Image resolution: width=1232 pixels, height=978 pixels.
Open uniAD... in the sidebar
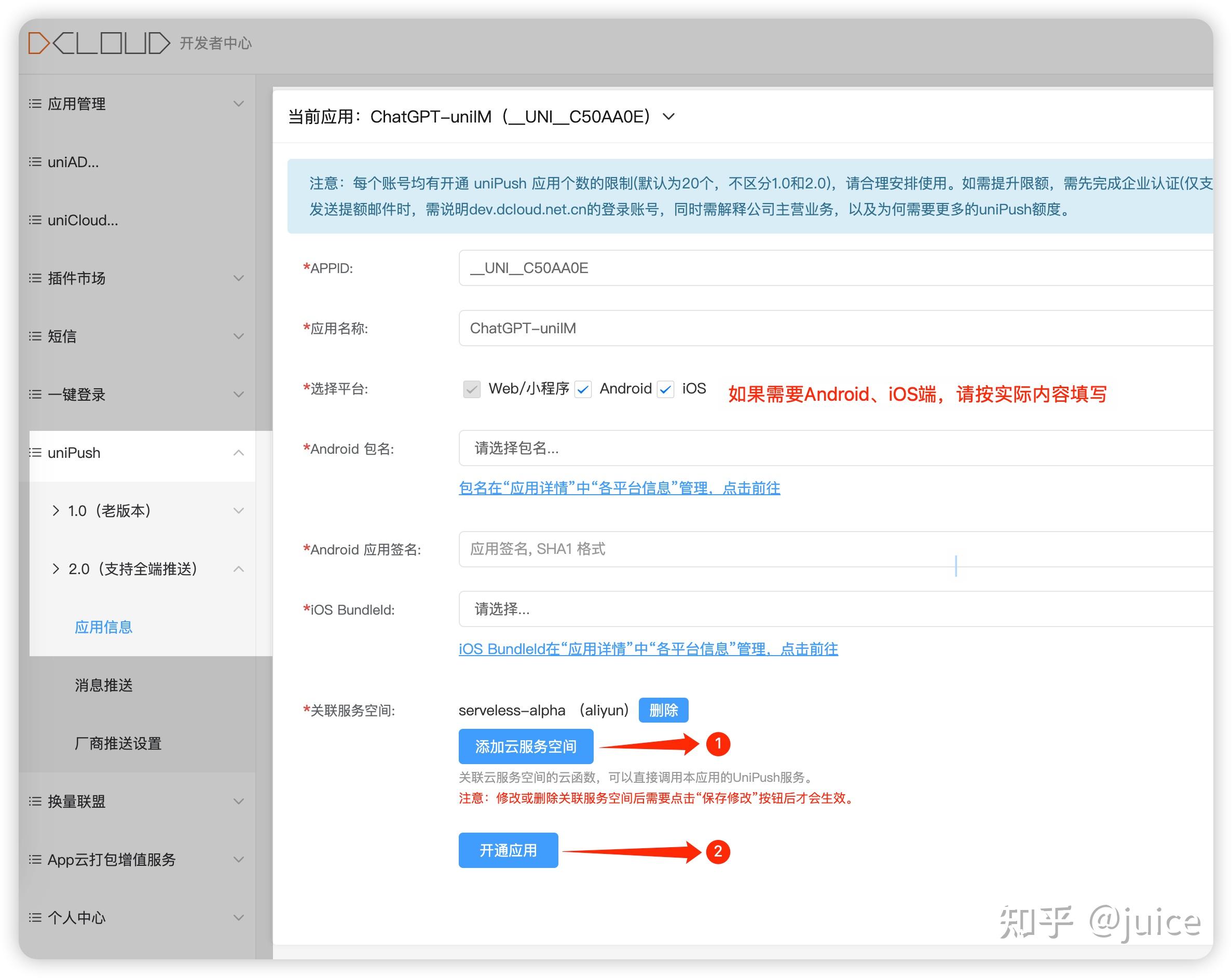pos(73,162)
